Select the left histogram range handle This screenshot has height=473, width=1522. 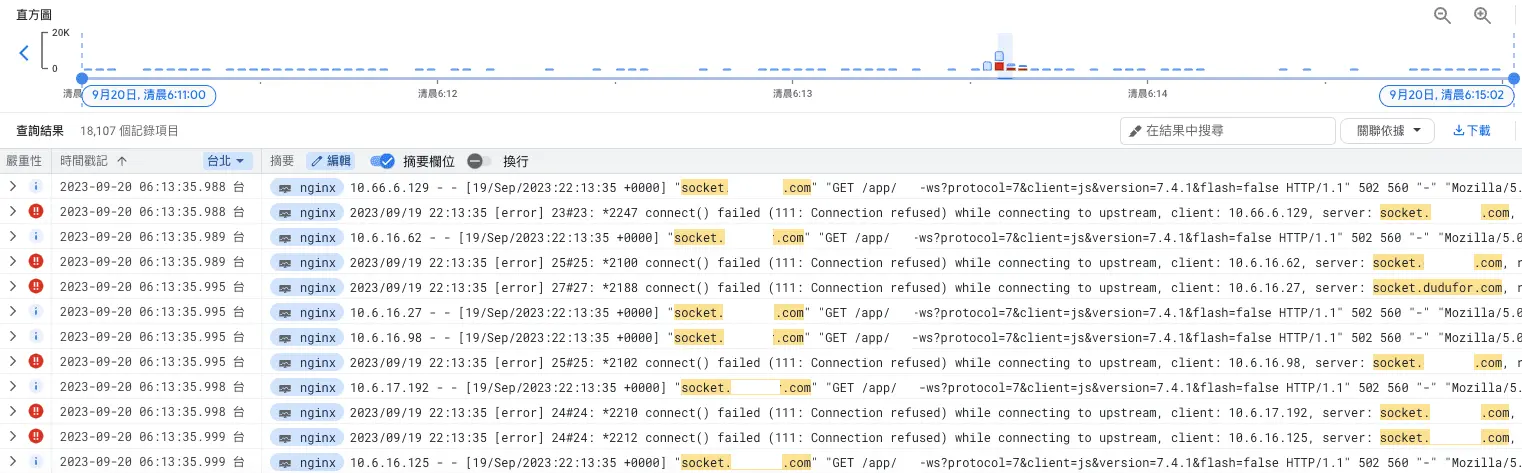[x=82, y=77]
